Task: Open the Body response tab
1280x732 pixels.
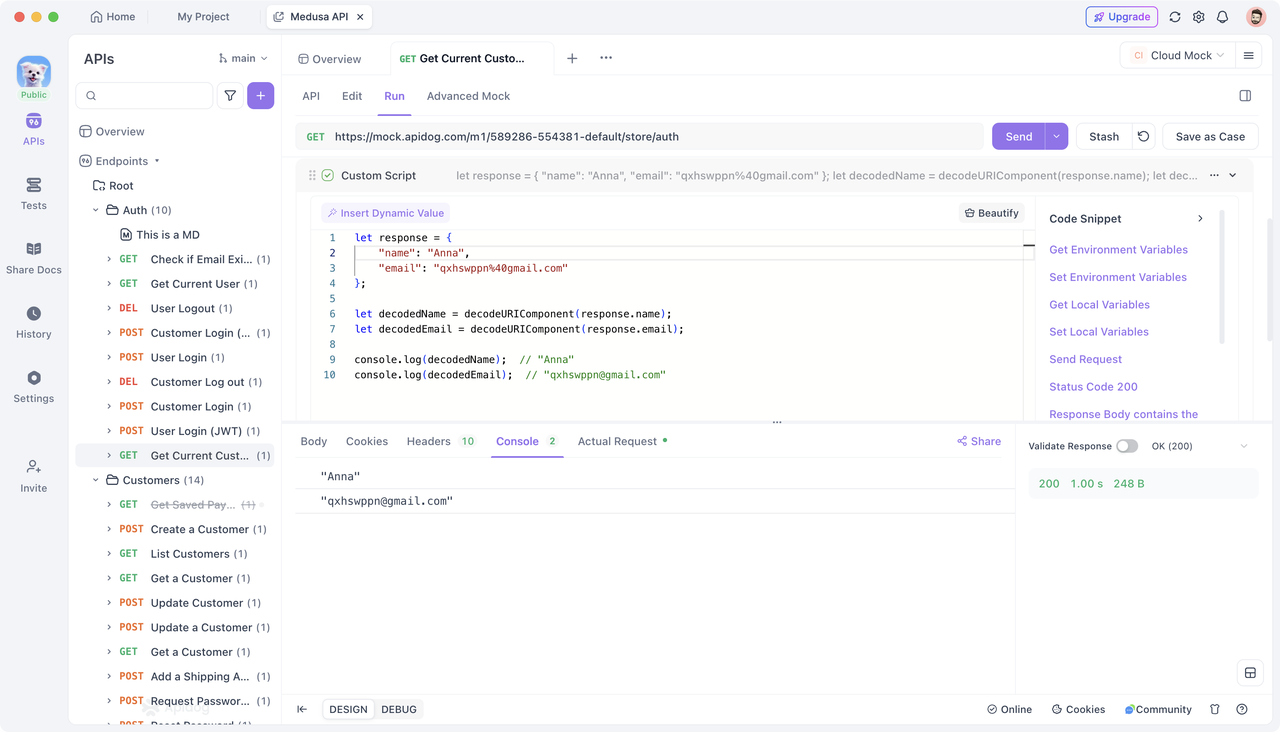Action: click(314, 441)
